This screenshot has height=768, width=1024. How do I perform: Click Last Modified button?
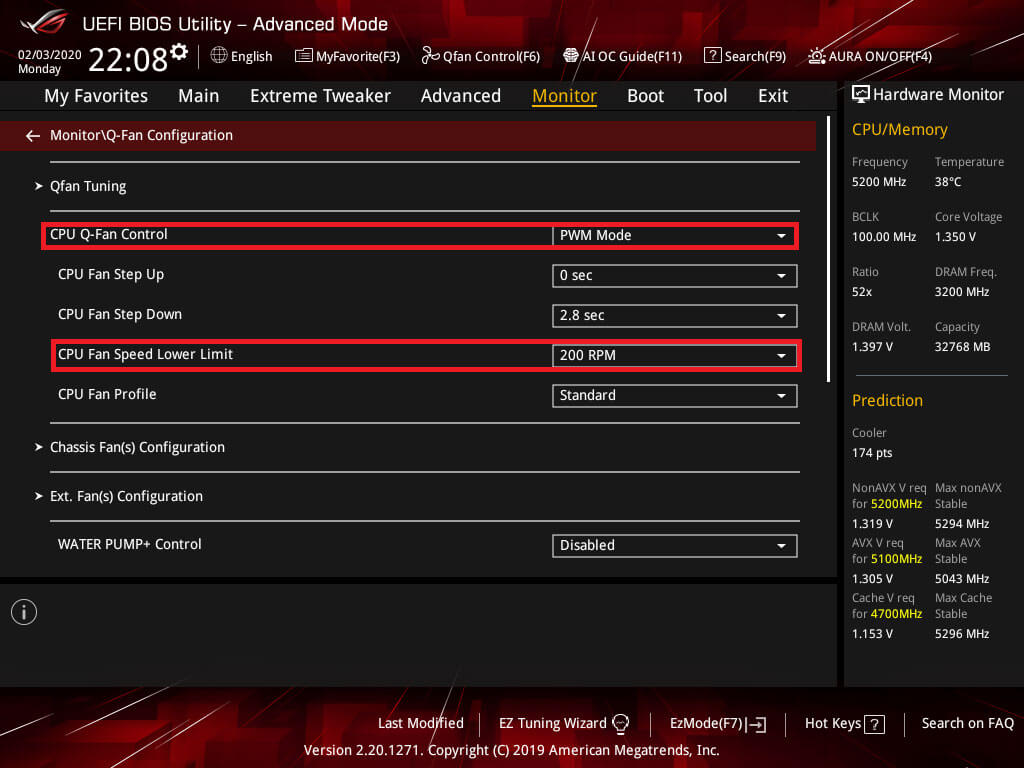click(421, 724)
